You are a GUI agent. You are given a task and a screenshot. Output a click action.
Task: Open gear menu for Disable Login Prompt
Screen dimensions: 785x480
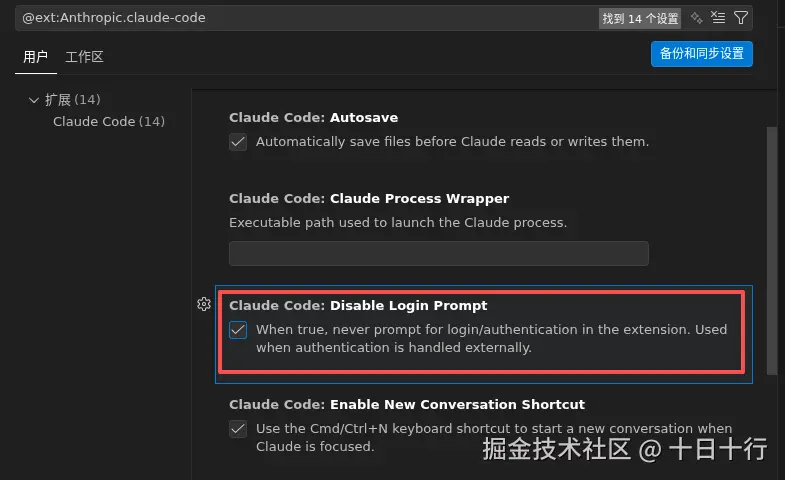tap(204, 304)
